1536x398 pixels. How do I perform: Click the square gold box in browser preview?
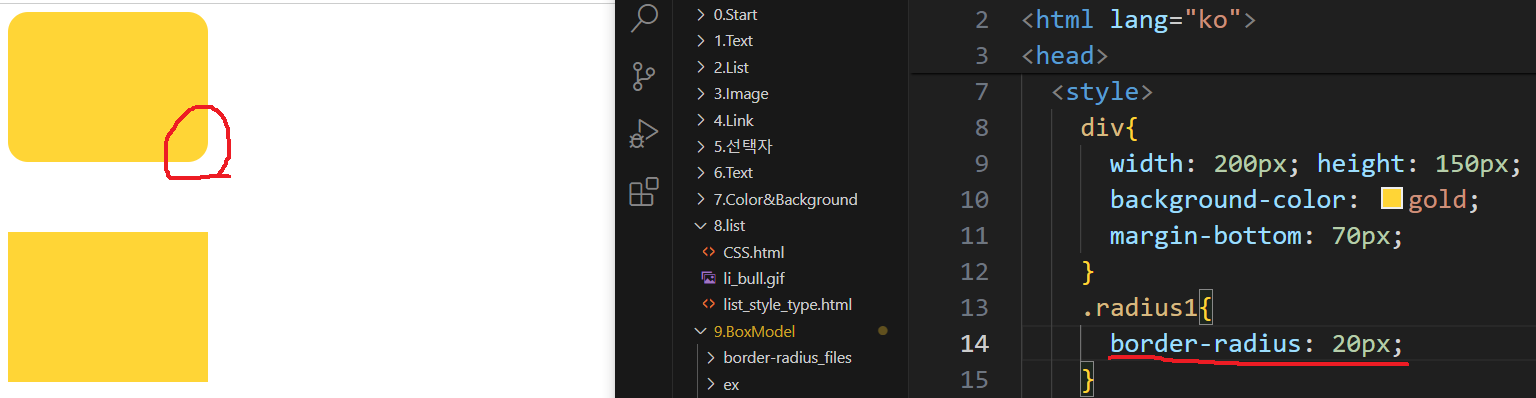click(108, 307)
